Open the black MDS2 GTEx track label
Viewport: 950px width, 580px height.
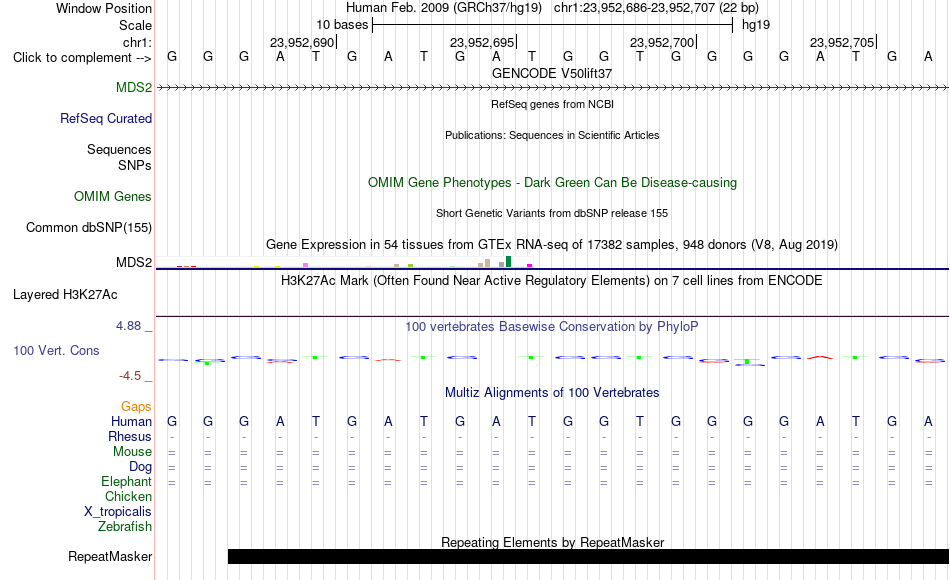pos(134,262)
